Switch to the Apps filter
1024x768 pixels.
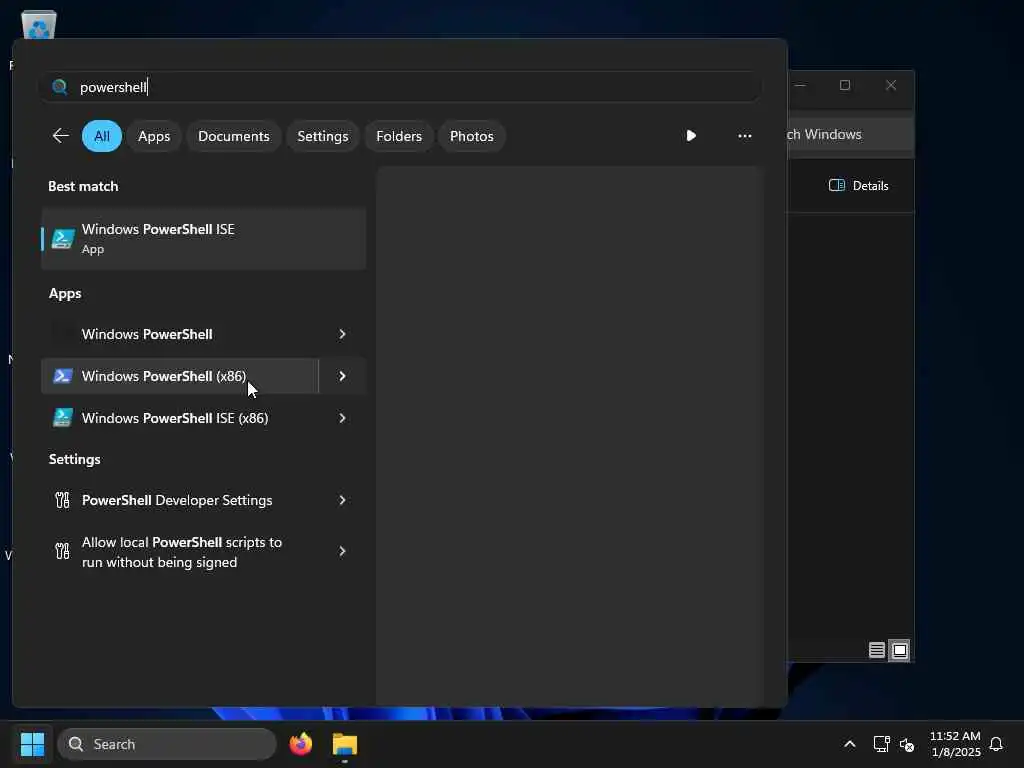[154, 136]
